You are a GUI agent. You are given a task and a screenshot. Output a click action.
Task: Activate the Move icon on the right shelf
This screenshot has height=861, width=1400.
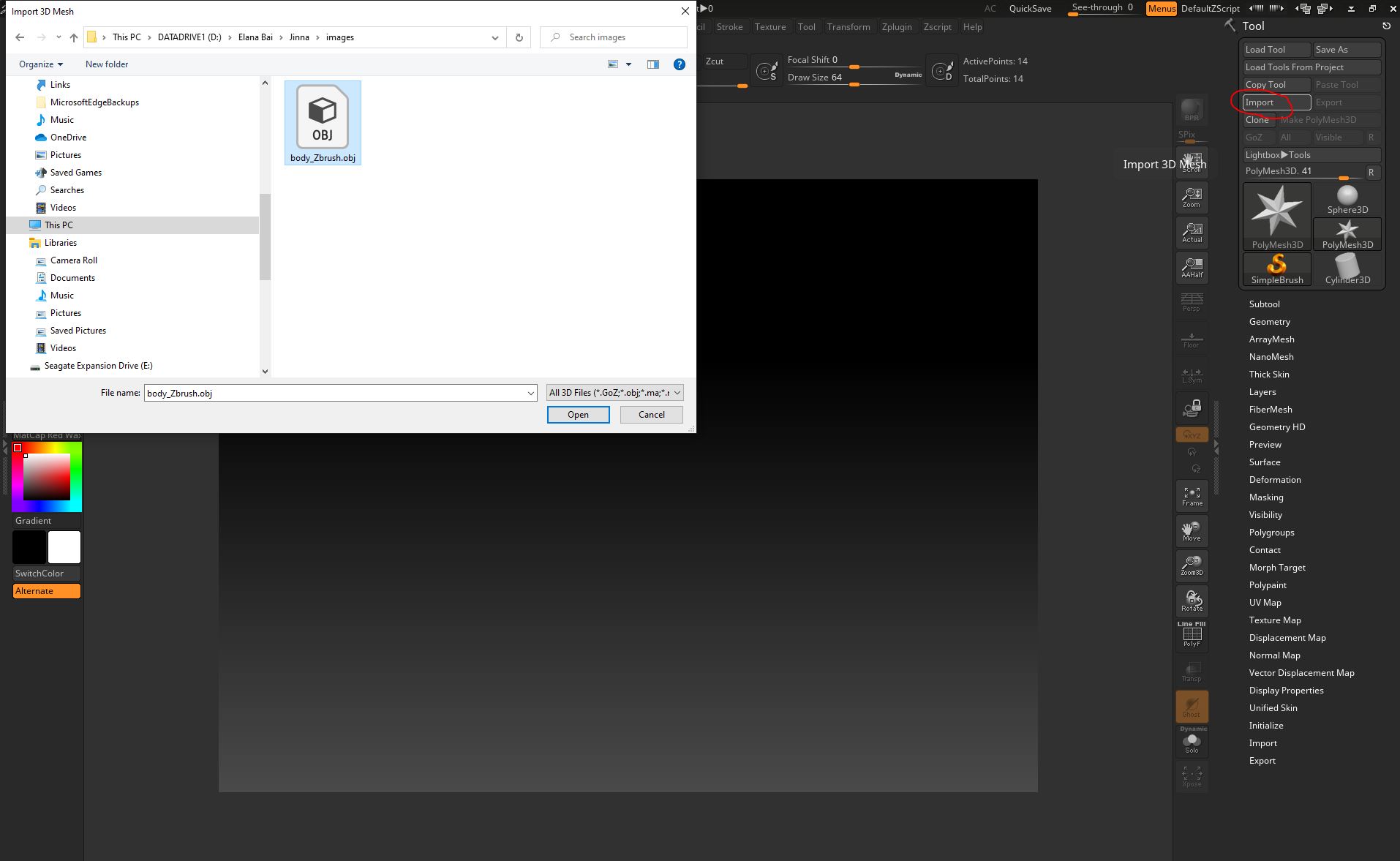pyautogui.click(x=1192, y=531)
